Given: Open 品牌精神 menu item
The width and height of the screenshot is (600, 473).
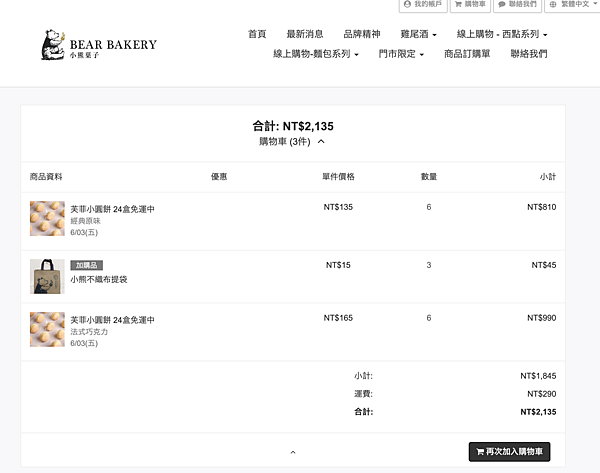Looking at the screenshot, I should [x=360, y=34].
